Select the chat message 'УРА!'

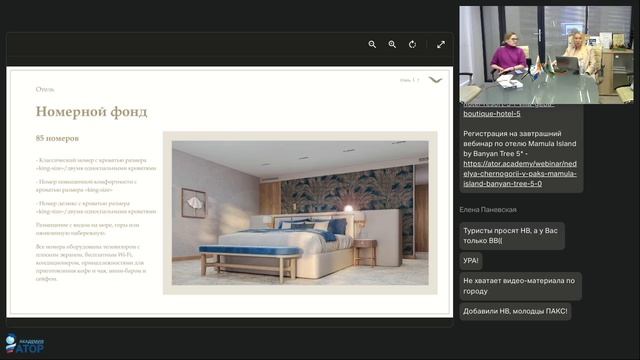click(x=471, y=261)
